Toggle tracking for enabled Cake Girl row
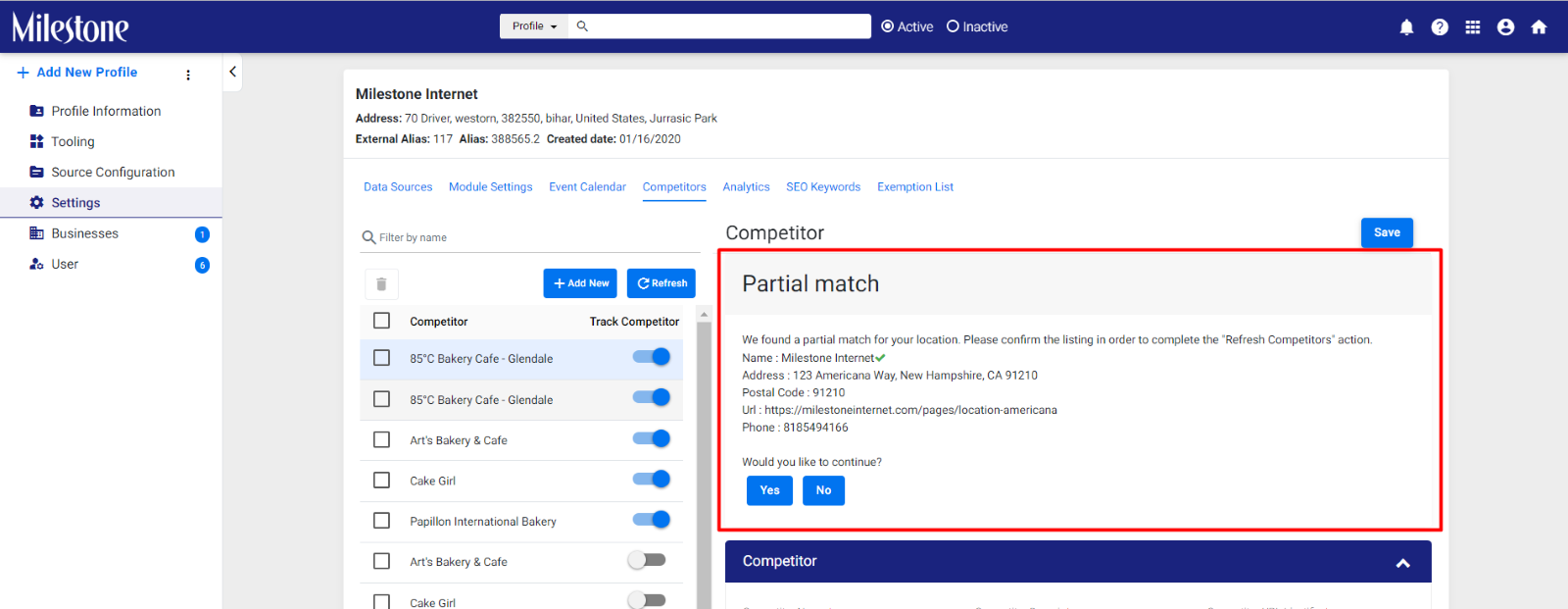Screen dimensions: 1568x609 [652, 479]
